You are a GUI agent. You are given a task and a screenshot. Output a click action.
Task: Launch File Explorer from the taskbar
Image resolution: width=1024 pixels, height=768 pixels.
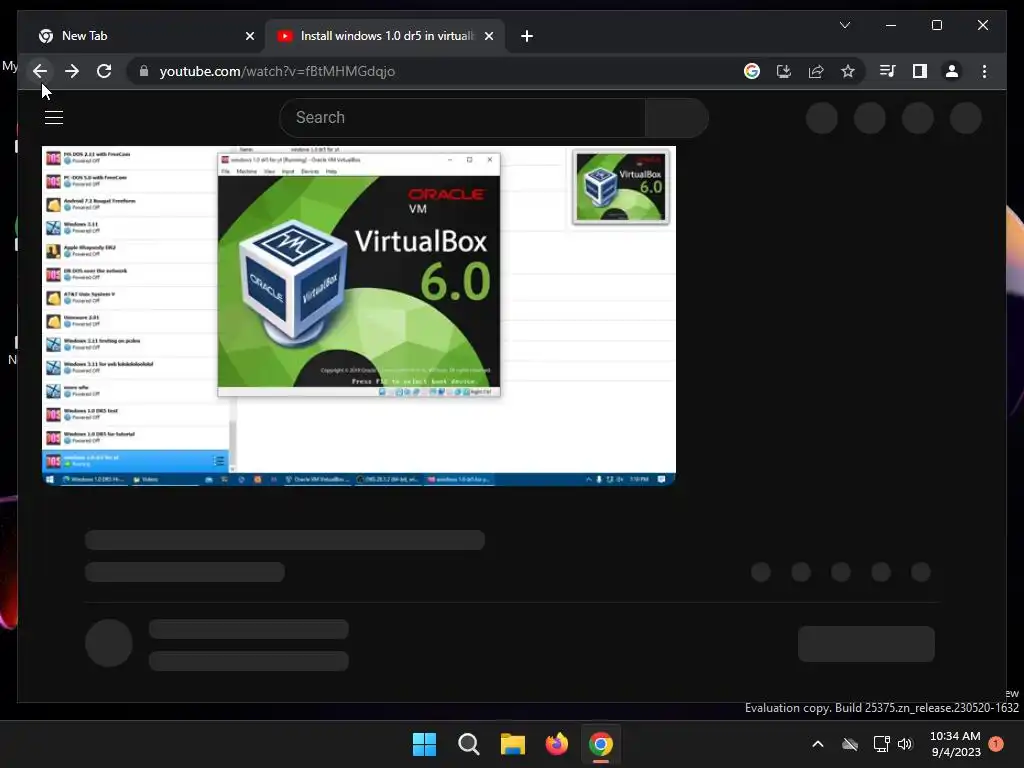pyautogui.click(x=513, y=744)
